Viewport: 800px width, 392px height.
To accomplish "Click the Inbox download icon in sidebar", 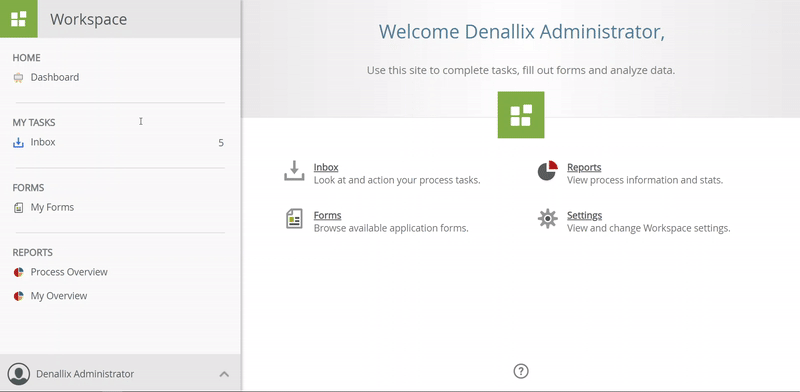I will coord(18,142).
